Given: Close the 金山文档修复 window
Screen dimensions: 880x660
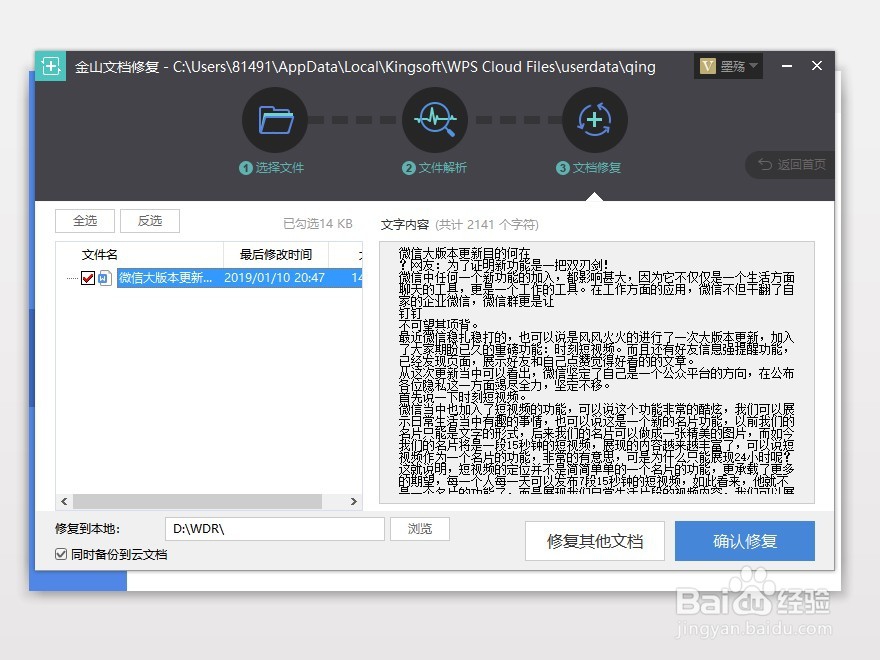Looking at the screenshot, I should [x=817, y=66].
